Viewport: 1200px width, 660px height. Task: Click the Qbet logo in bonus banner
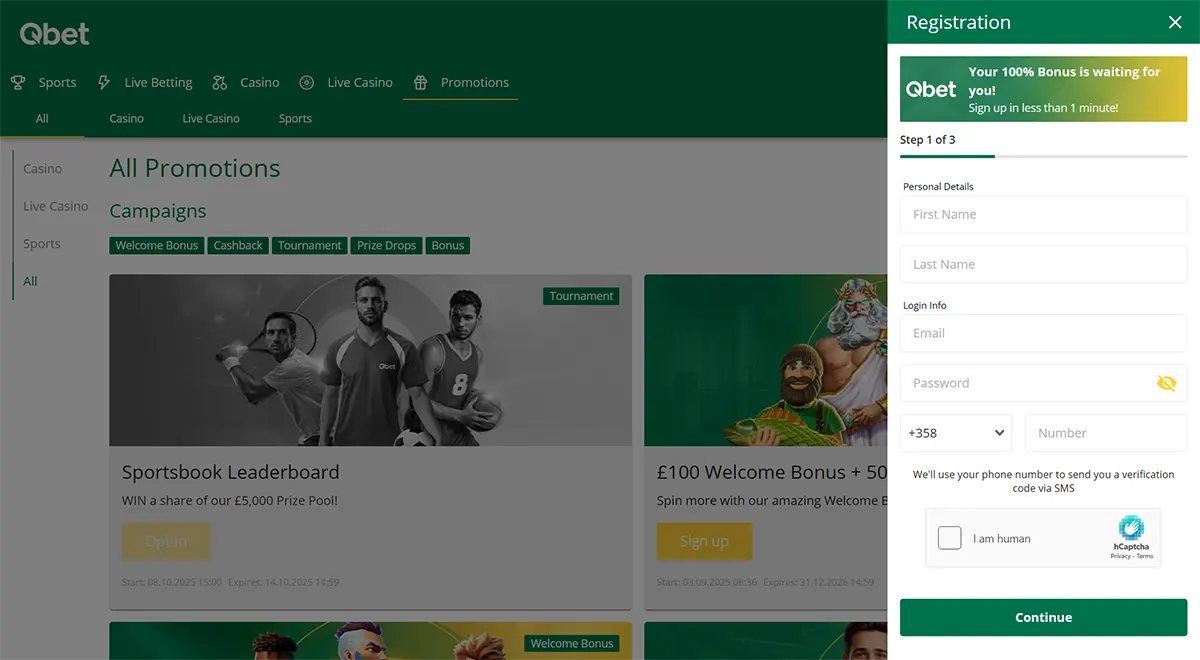click(931, 89)
